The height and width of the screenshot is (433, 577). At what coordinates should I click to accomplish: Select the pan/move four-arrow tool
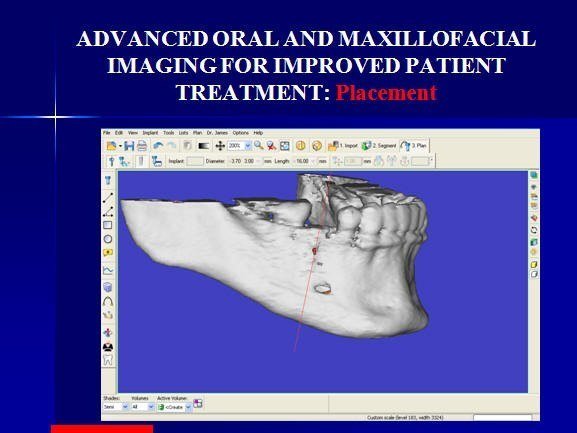220,146
